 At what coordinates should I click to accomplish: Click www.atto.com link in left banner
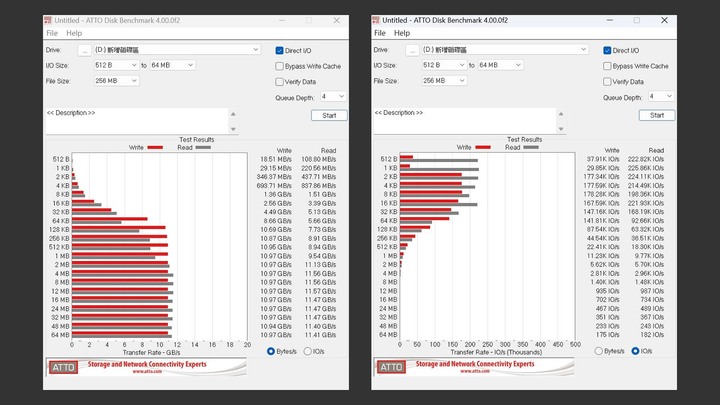tap(147, 371)
